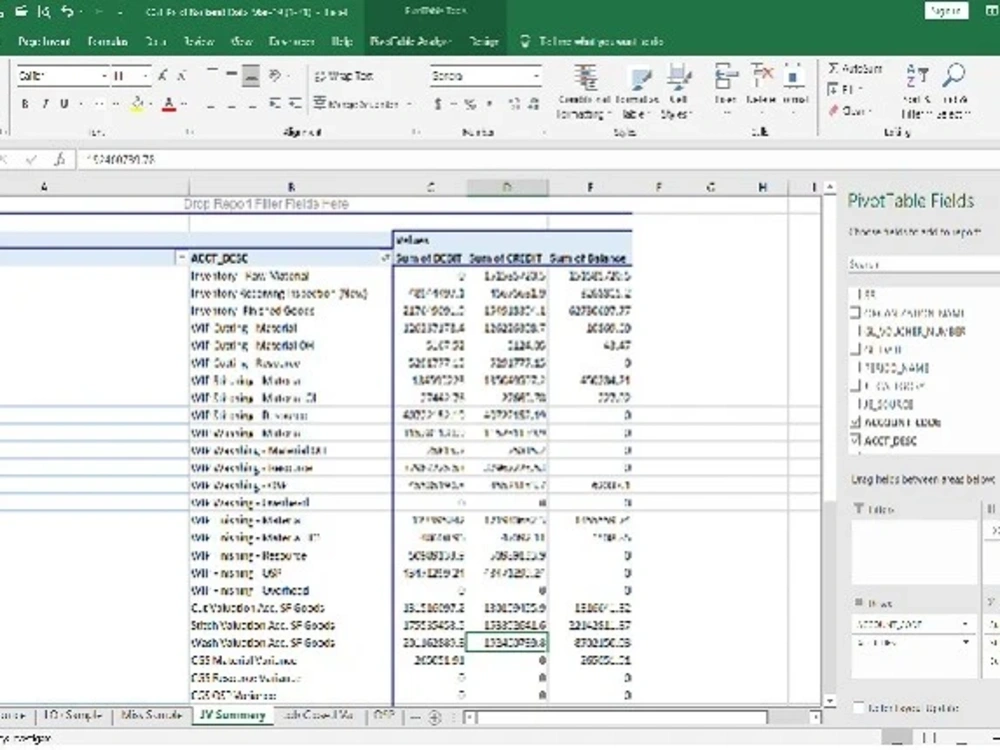The image size is (1000, 750).
Task: Enable Wrap Text
Action: coord(343,76)
